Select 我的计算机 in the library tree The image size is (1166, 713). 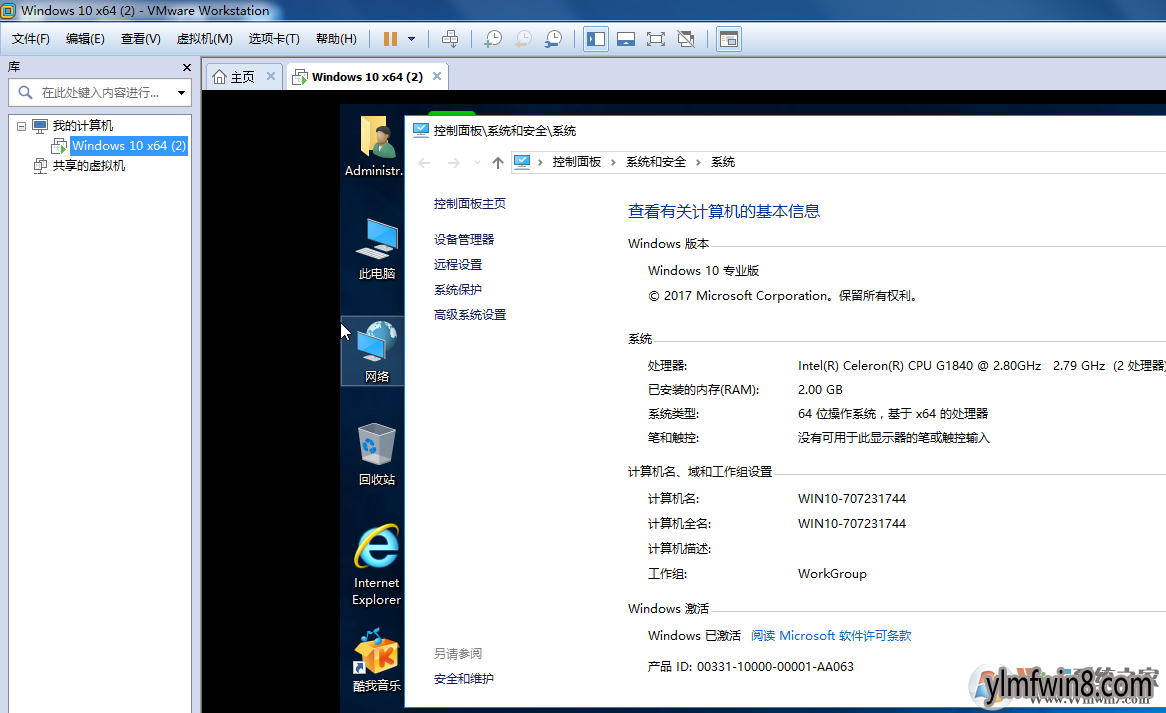click(83, 126)
